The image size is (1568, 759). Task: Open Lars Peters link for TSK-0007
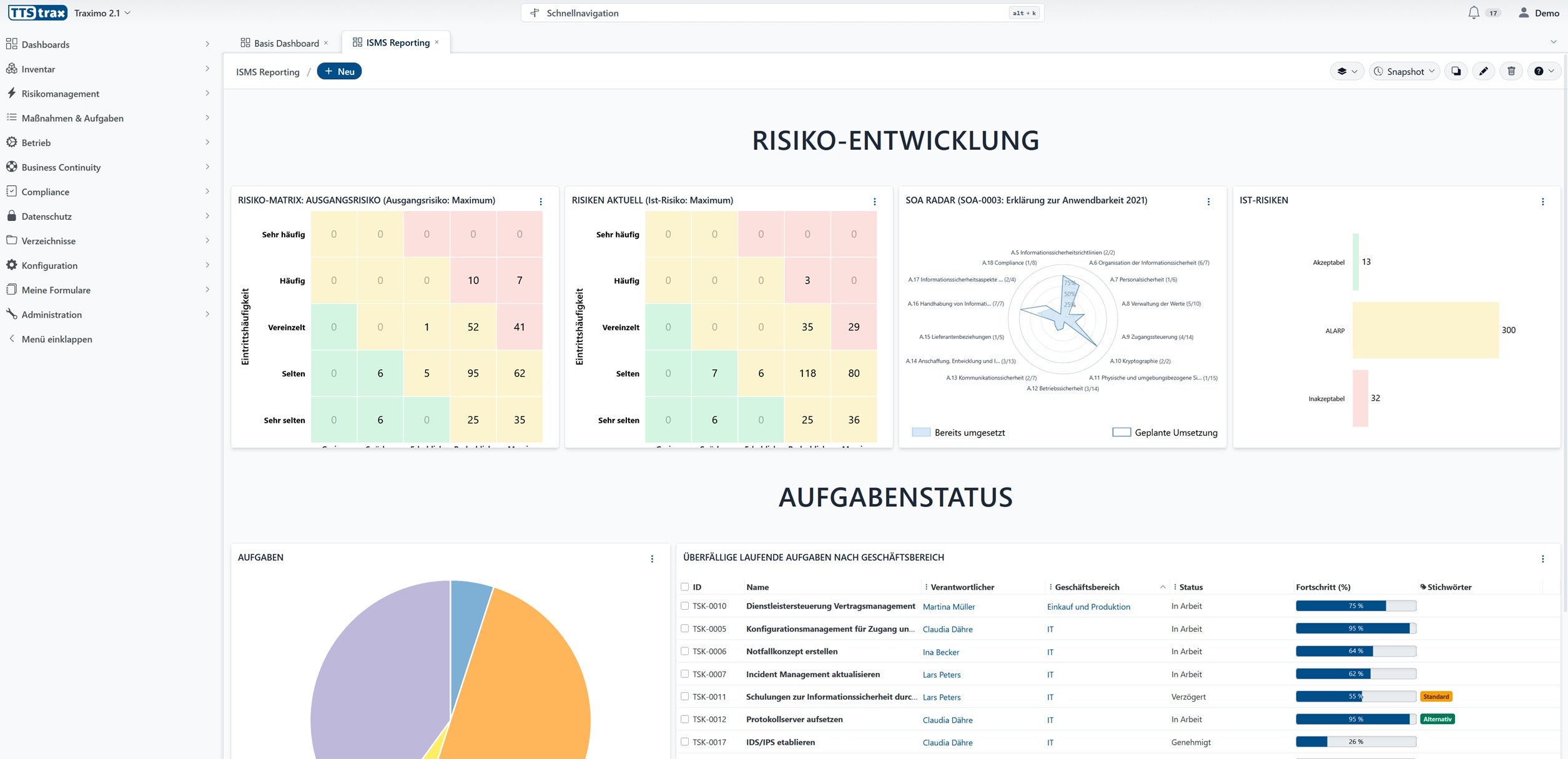(x=942, y=675)
